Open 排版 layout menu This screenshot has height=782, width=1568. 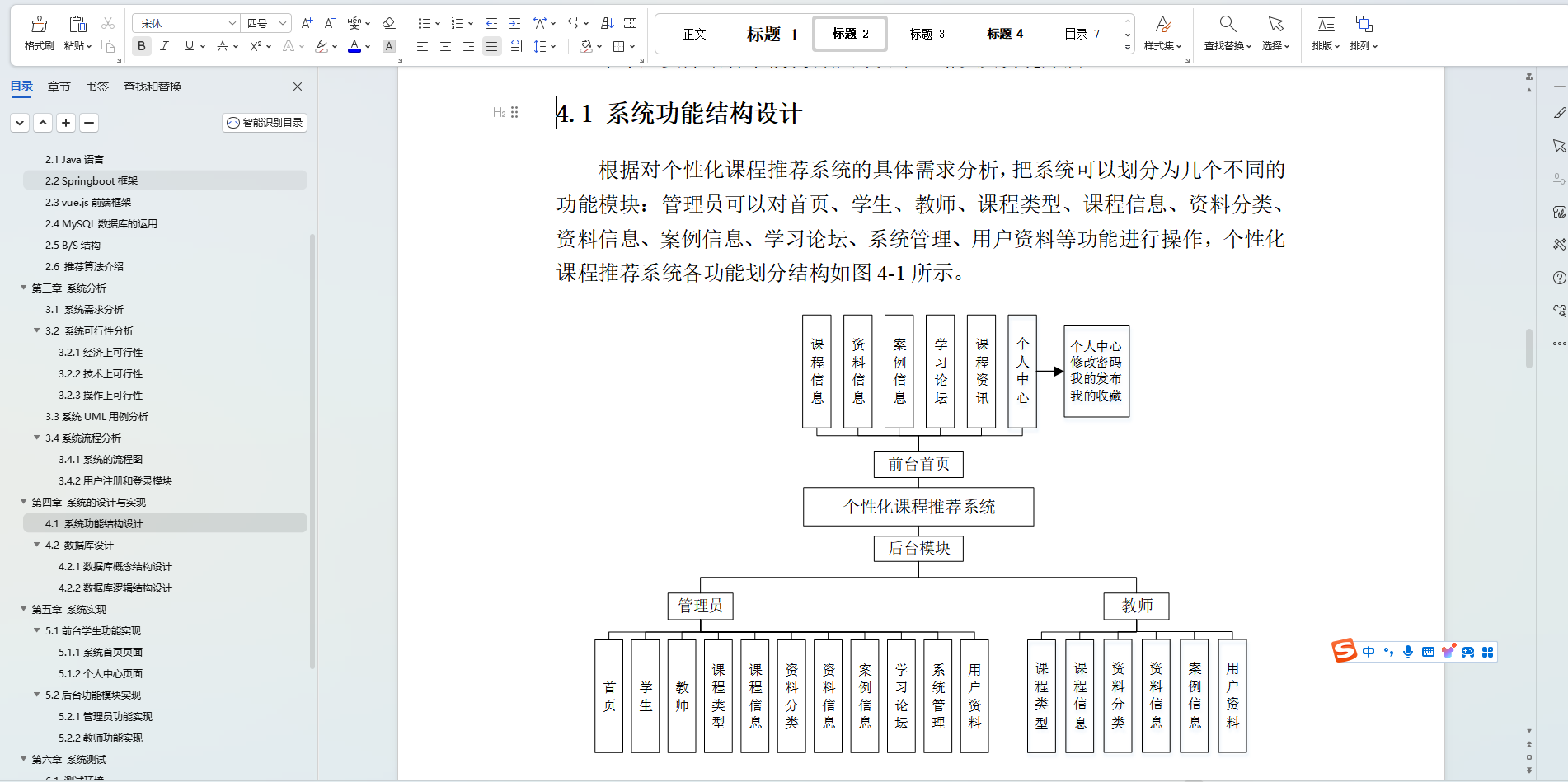point(1326,34)
